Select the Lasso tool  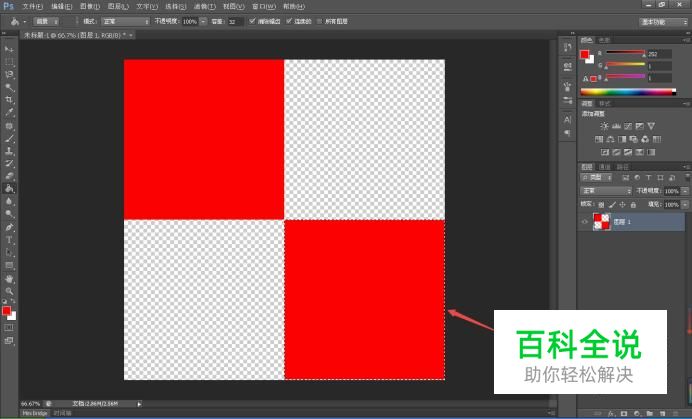click(x=9, y=75)
